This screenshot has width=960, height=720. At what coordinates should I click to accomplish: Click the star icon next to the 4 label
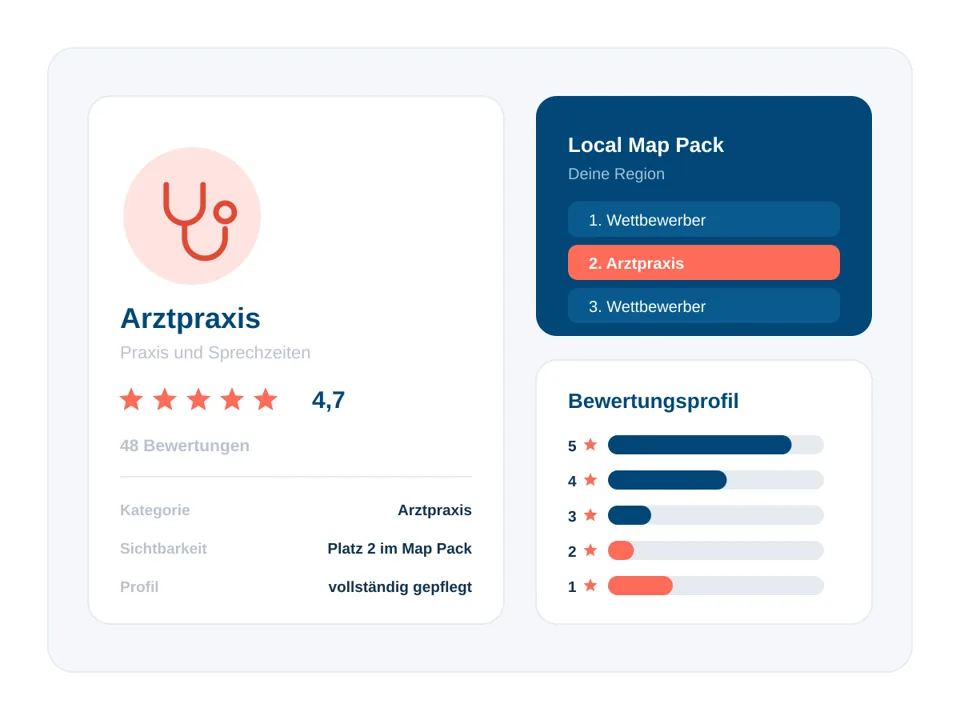pyautogui.click(x=590, y=480)
